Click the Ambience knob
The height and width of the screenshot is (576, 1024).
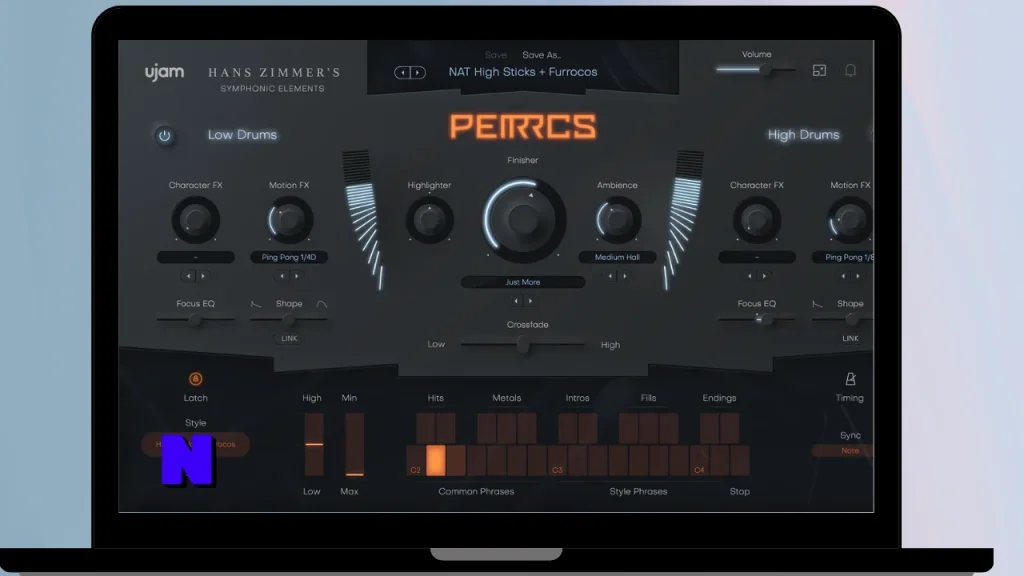pos(617,220)
